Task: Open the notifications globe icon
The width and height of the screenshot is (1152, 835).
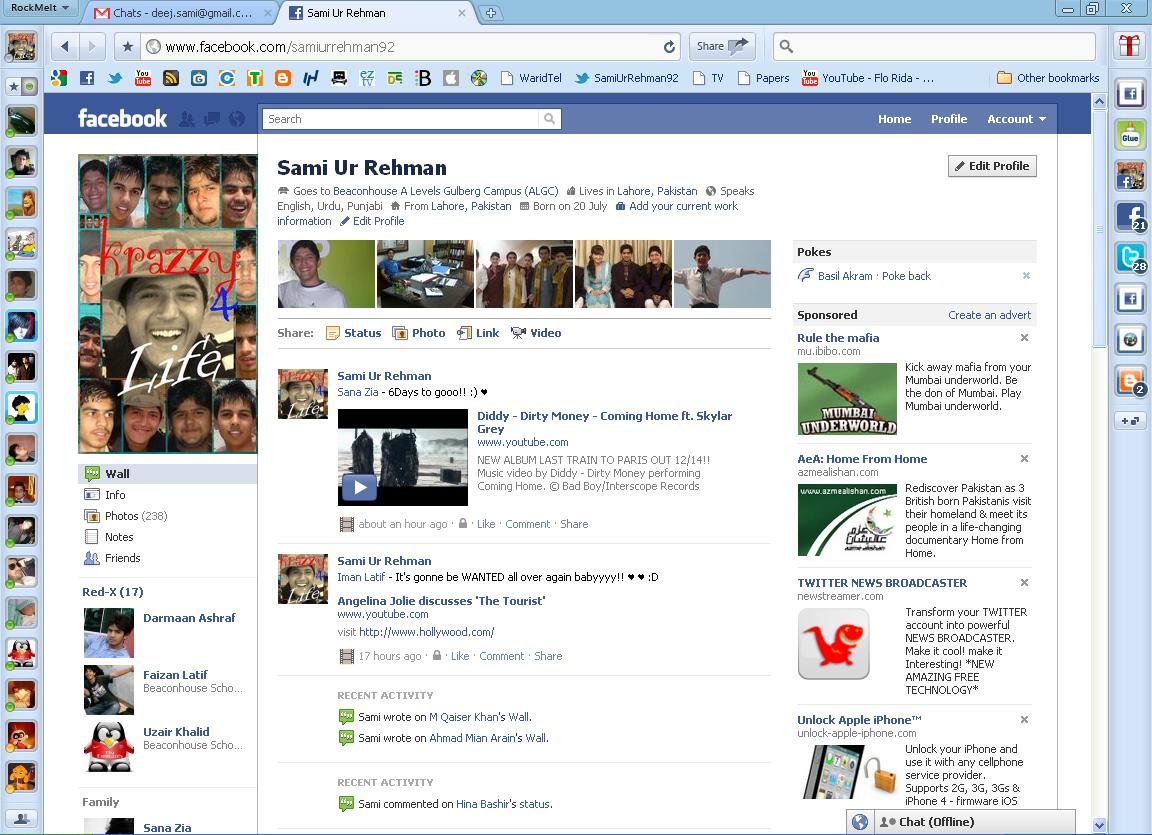Action: tap(236, 118)
